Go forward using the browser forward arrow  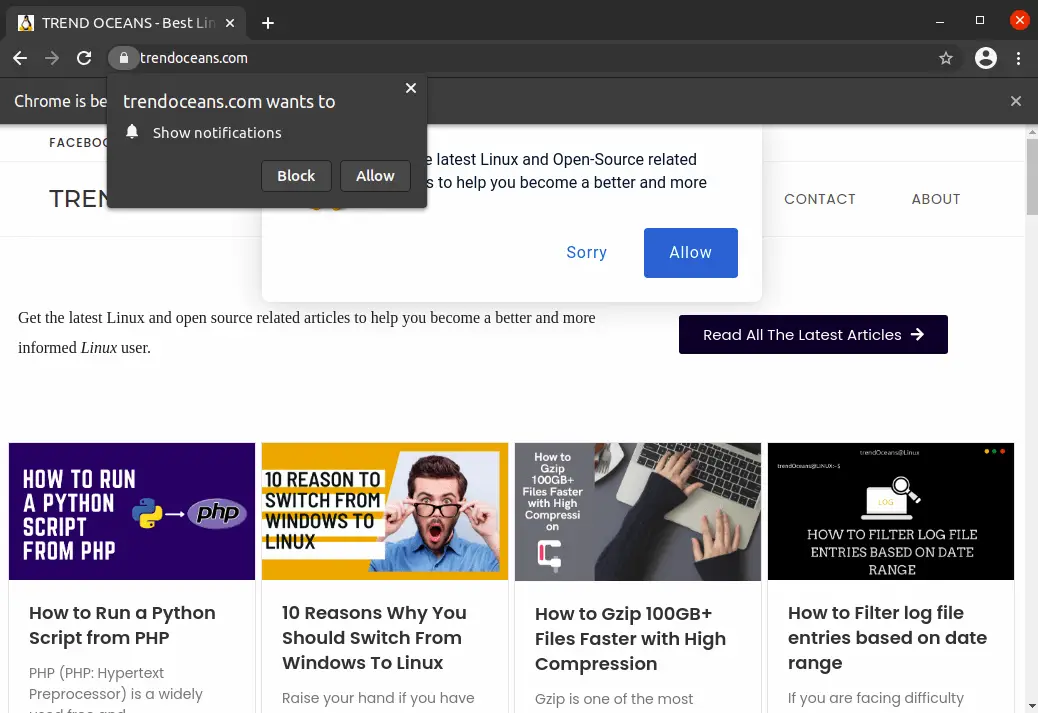[x=52, y=58]
